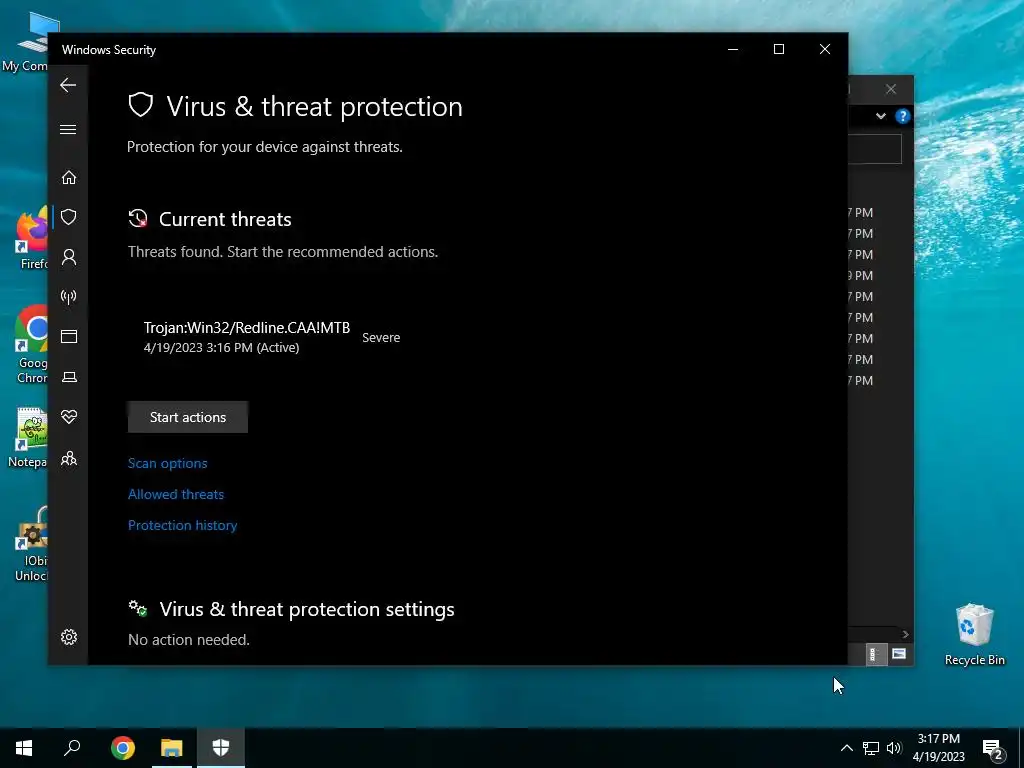
Task: Close the background File Explorer window
Action: 891,89
